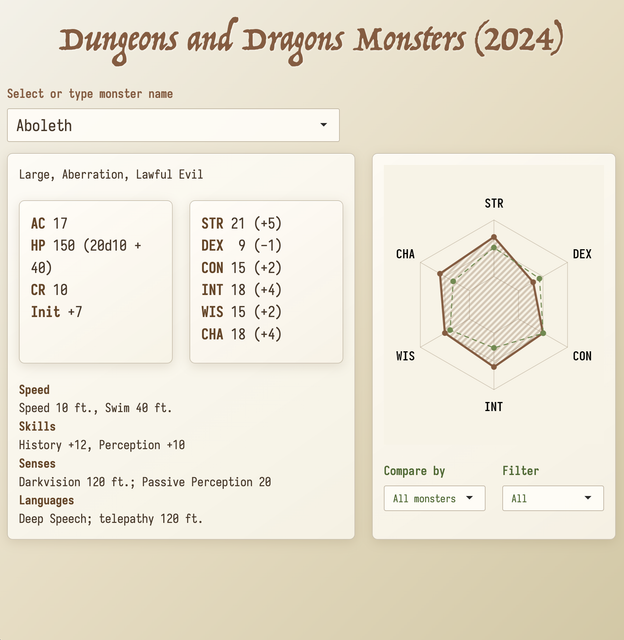This screenshot has height=640, width=624.
Task: Click the 'Select or type monster name' label
Action: click(x=90, y=93)
